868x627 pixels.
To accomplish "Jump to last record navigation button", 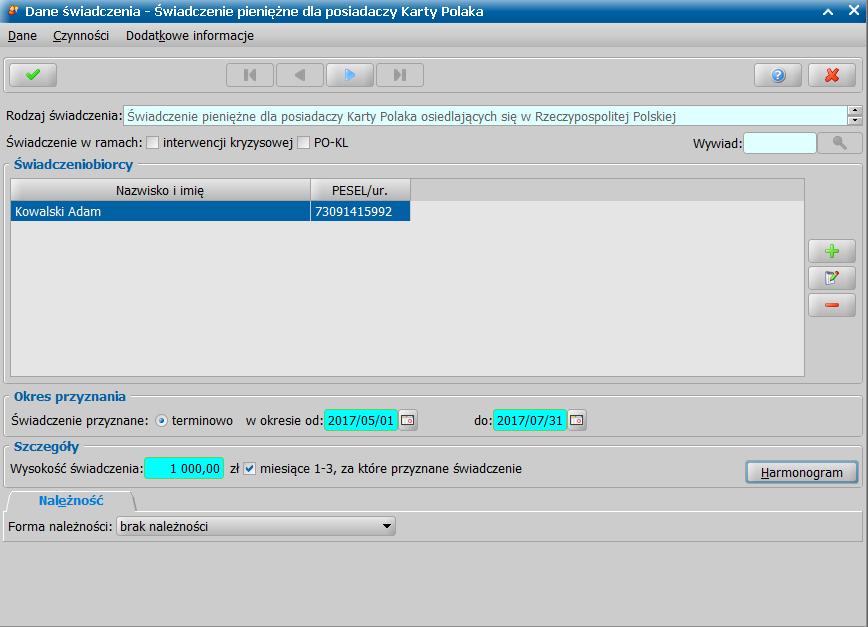I will [x=400, y=75].
